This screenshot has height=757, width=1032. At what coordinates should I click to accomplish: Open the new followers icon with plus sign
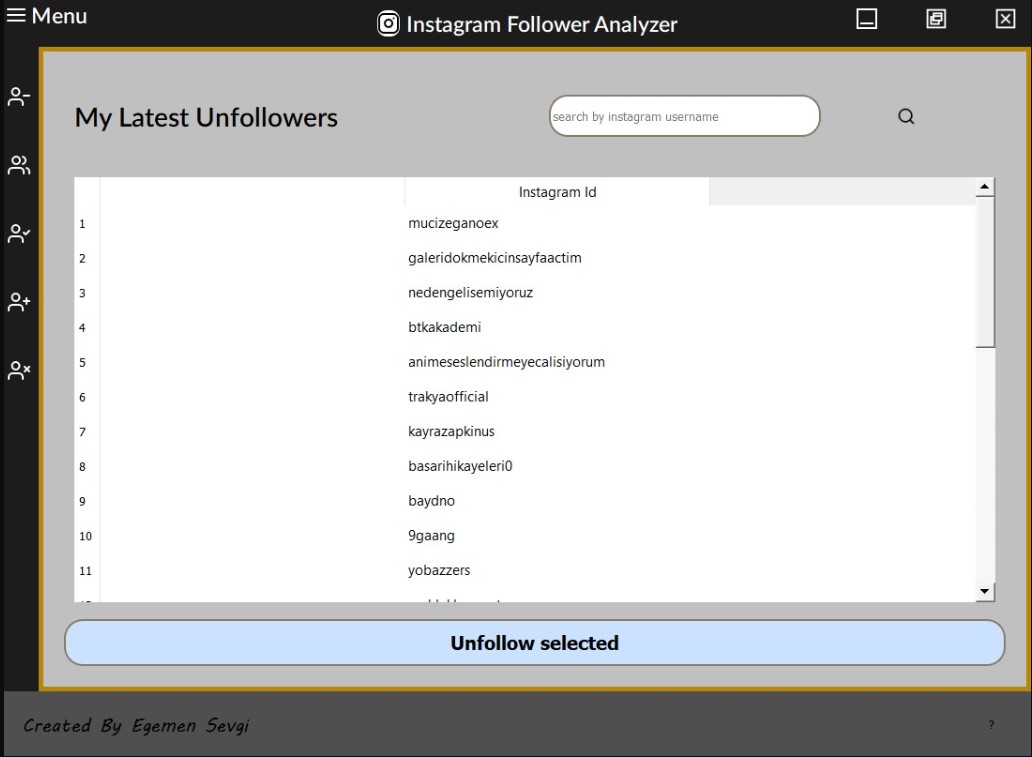click(18, 301)
